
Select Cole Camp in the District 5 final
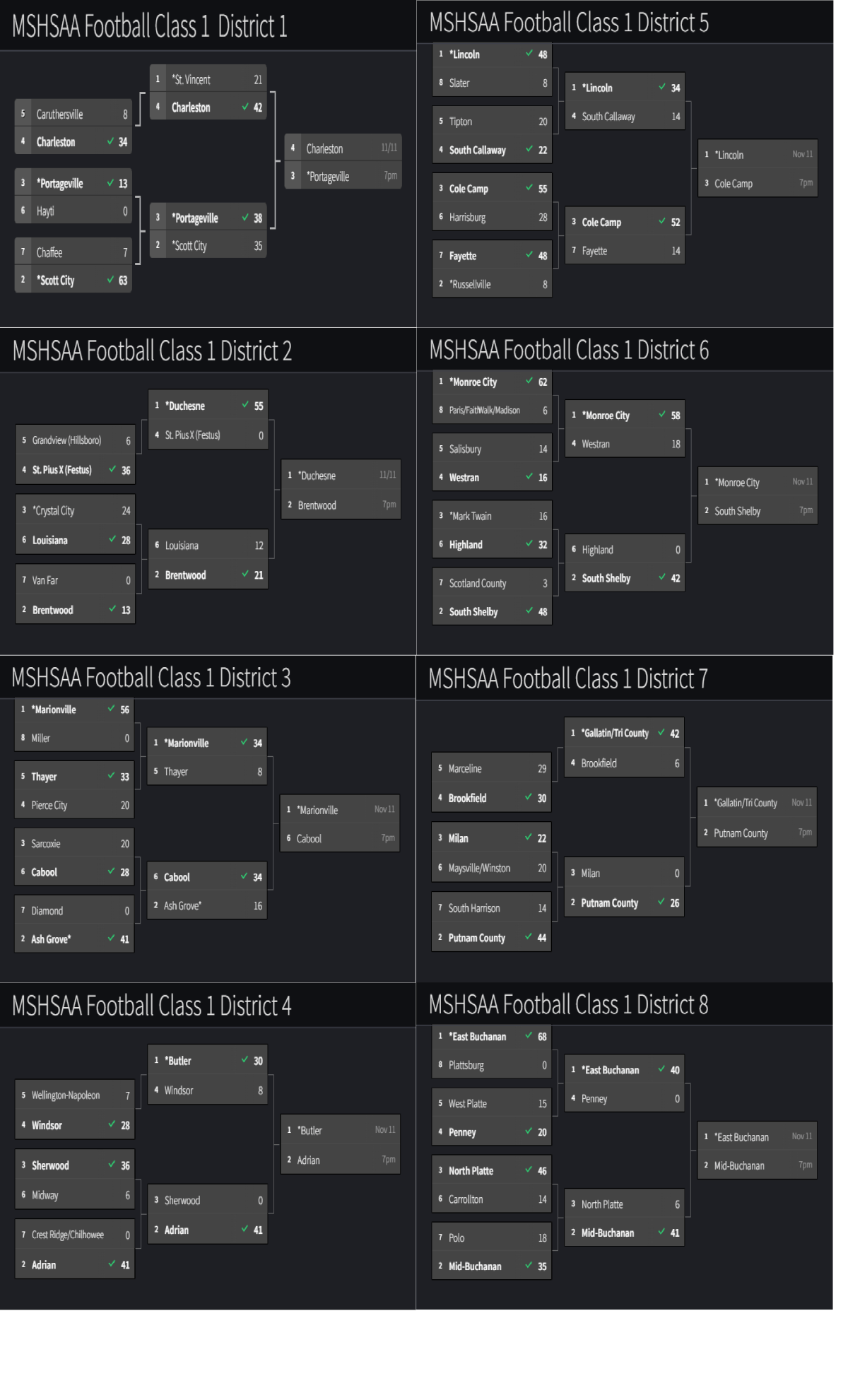pos(734,184)
